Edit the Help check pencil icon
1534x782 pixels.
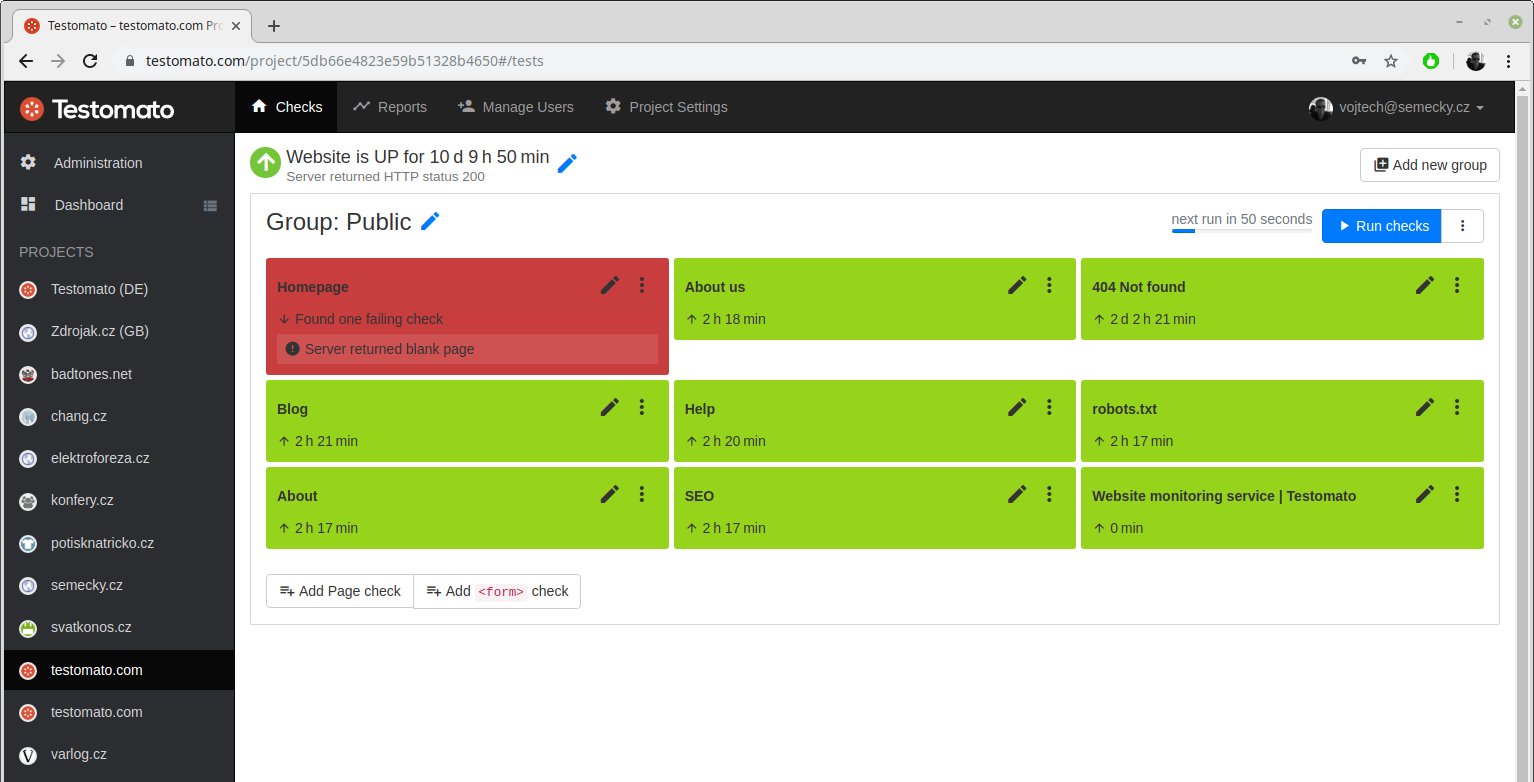1017,408
